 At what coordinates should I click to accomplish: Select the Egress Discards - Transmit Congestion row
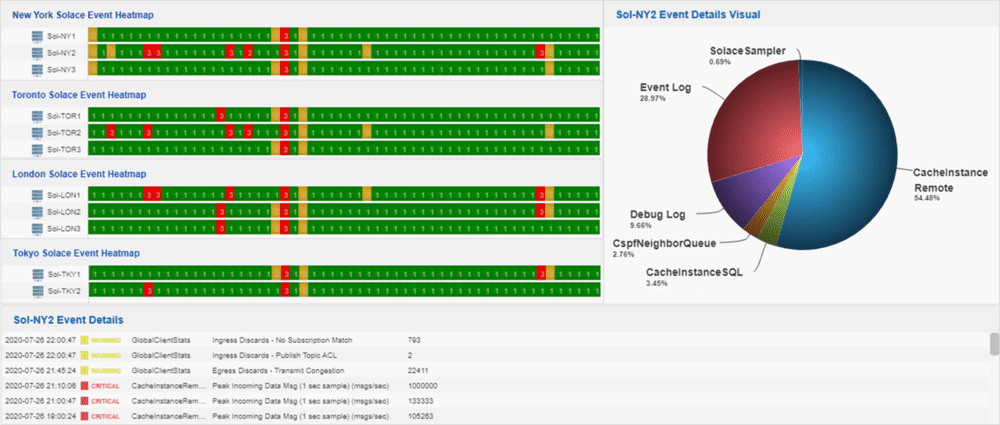(x=497, y=370)
